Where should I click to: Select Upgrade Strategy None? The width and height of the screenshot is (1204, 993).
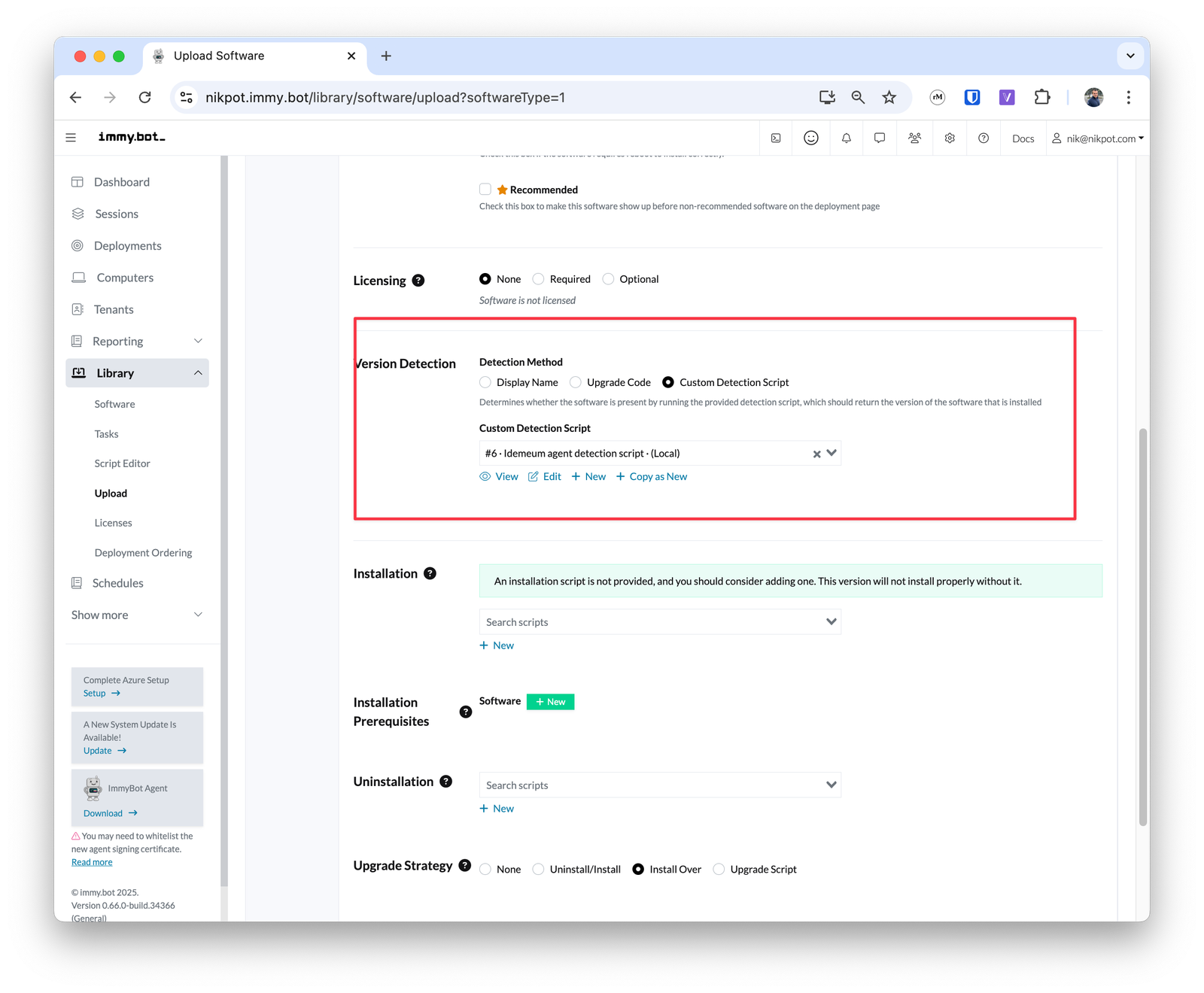pos(485,869)
